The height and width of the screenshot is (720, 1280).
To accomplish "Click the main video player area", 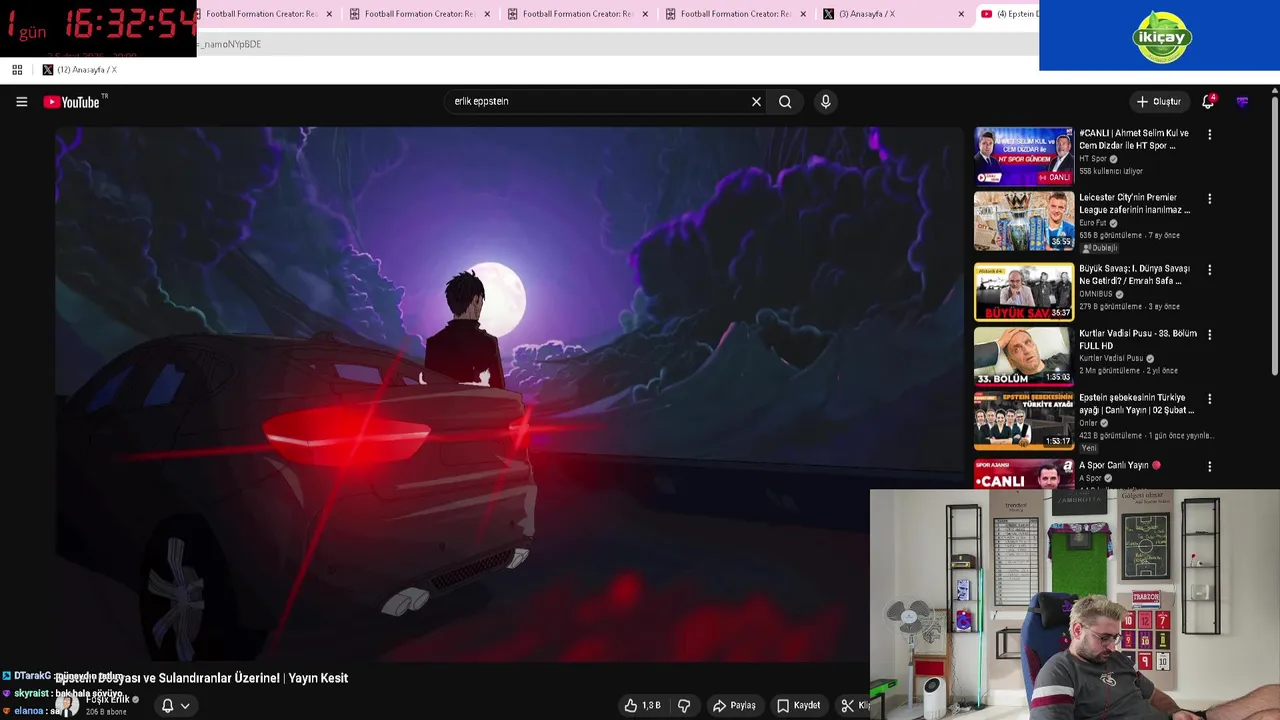I will (510, 393).
